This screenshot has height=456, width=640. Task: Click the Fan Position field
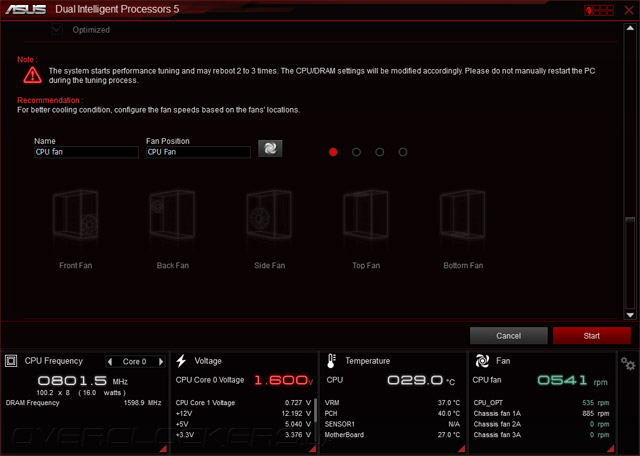tap(198, 152)
